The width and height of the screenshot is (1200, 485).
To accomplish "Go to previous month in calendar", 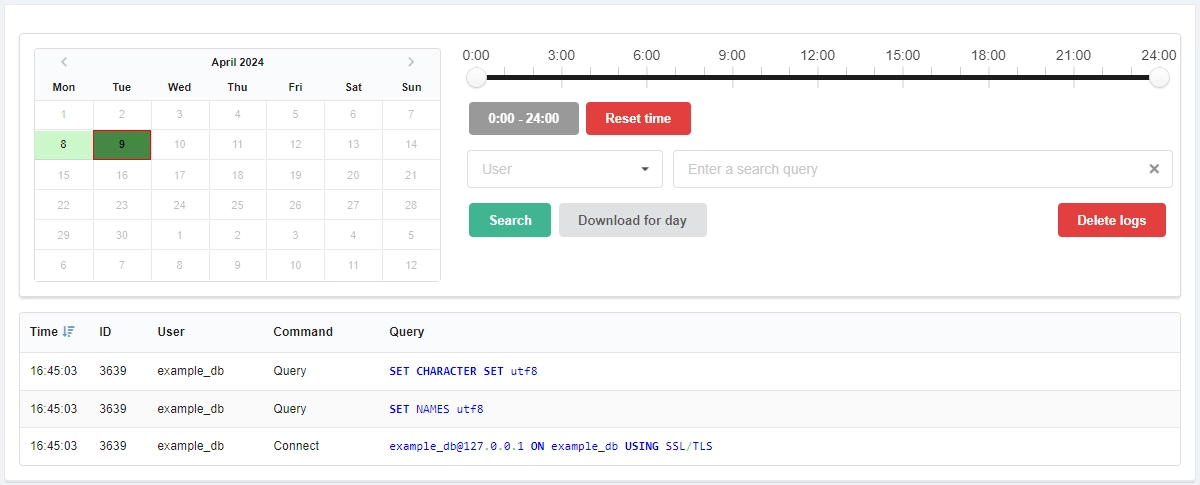I will pyautogui.click(x=64, y=62).
